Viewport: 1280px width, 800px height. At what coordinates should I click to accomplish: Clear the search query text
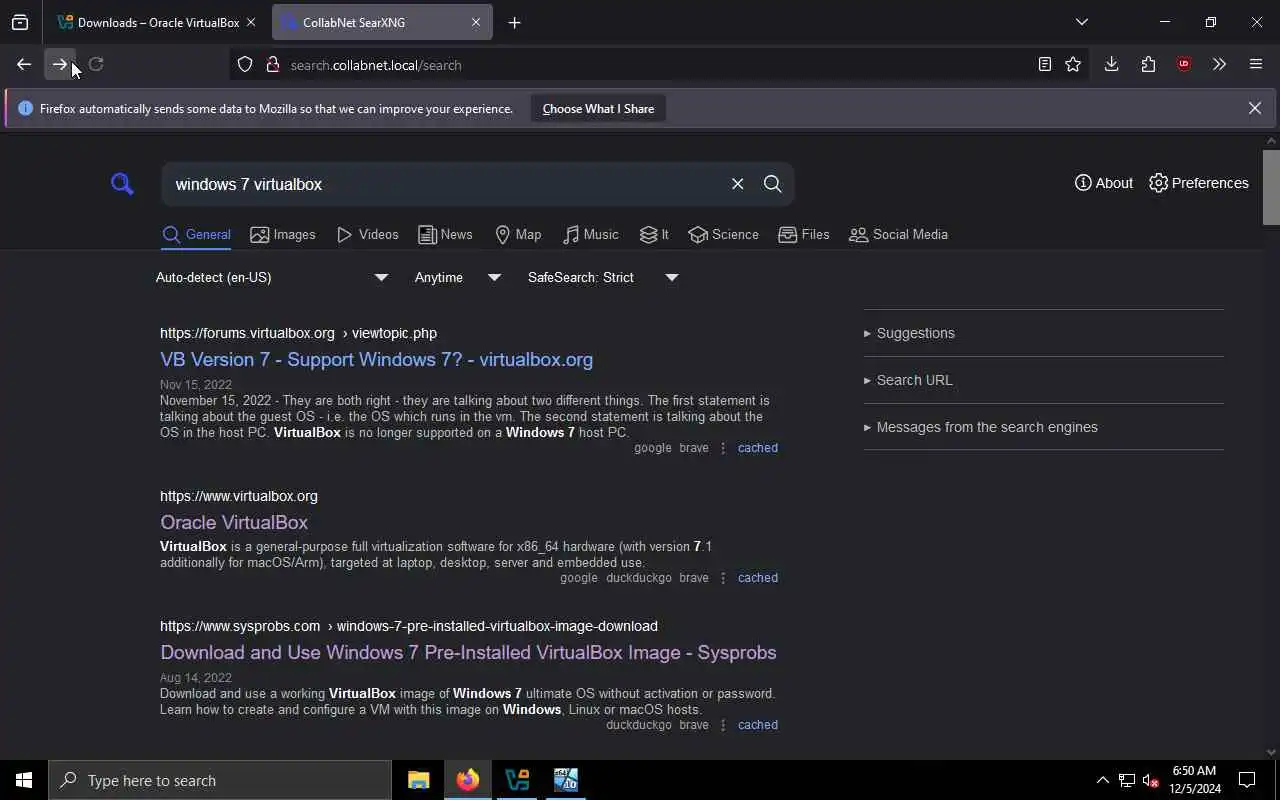tap(737, 184)
